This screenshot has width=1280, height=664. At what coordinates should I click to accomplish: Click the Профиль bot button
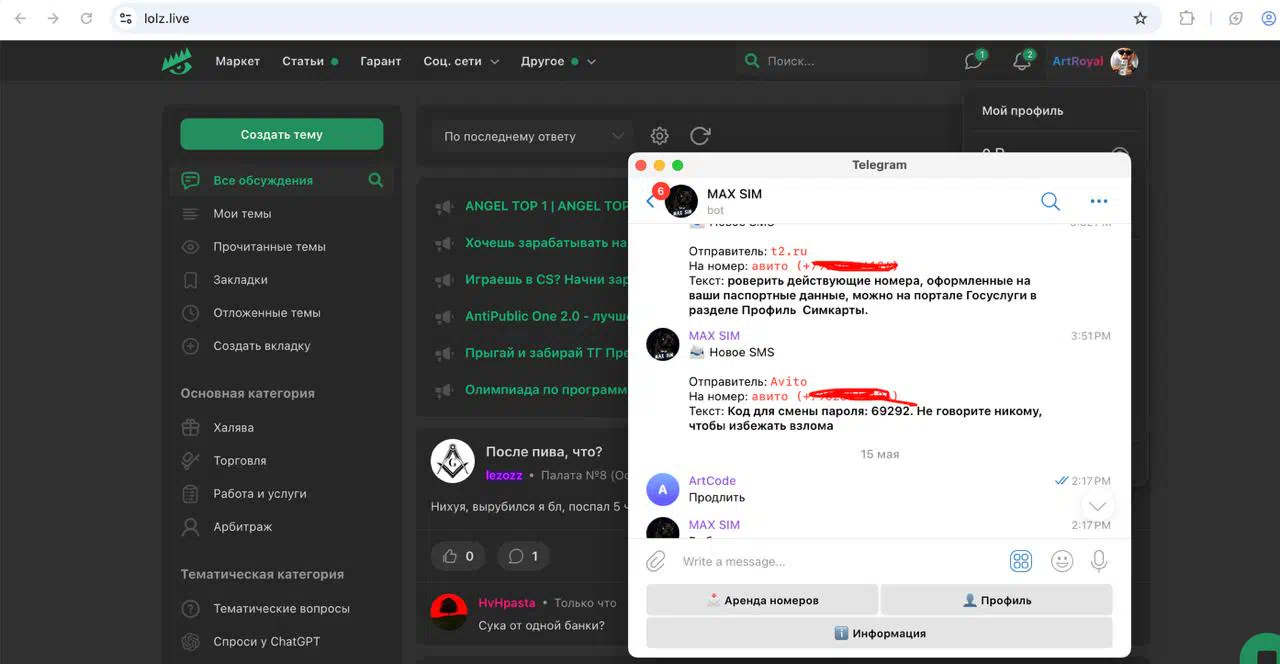(x=996, y=600)
